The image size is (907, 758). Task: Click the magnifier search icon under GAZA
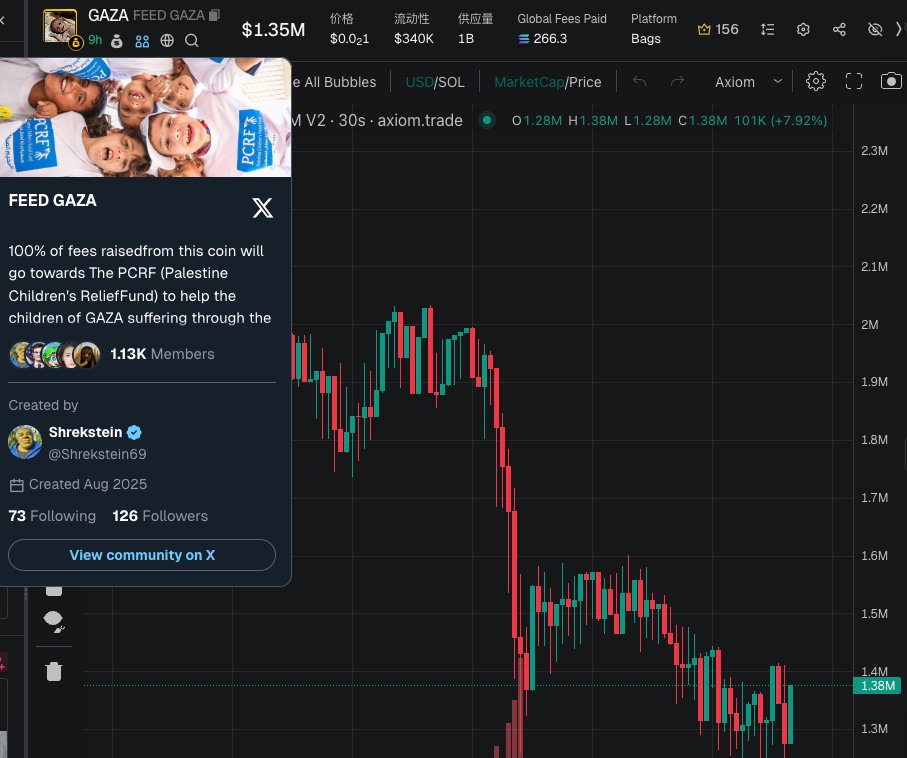191,41
